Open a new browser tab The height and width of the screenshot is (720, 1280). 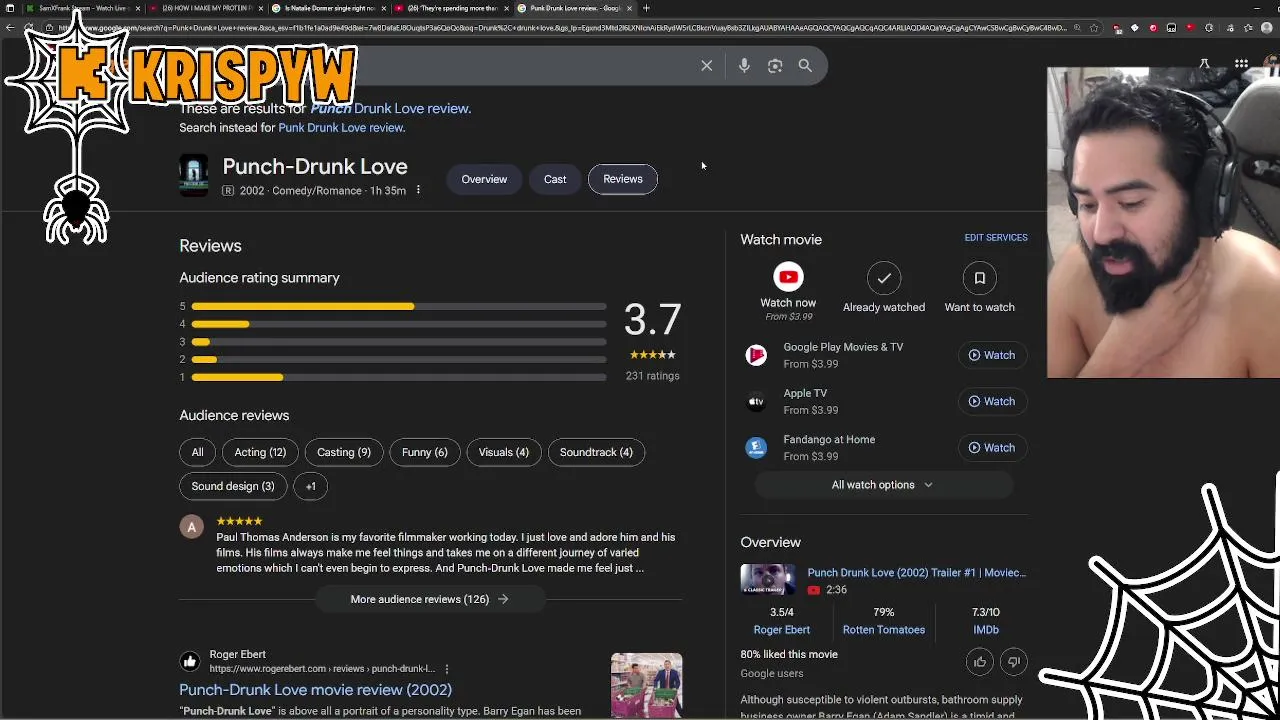tap(646, 8)
